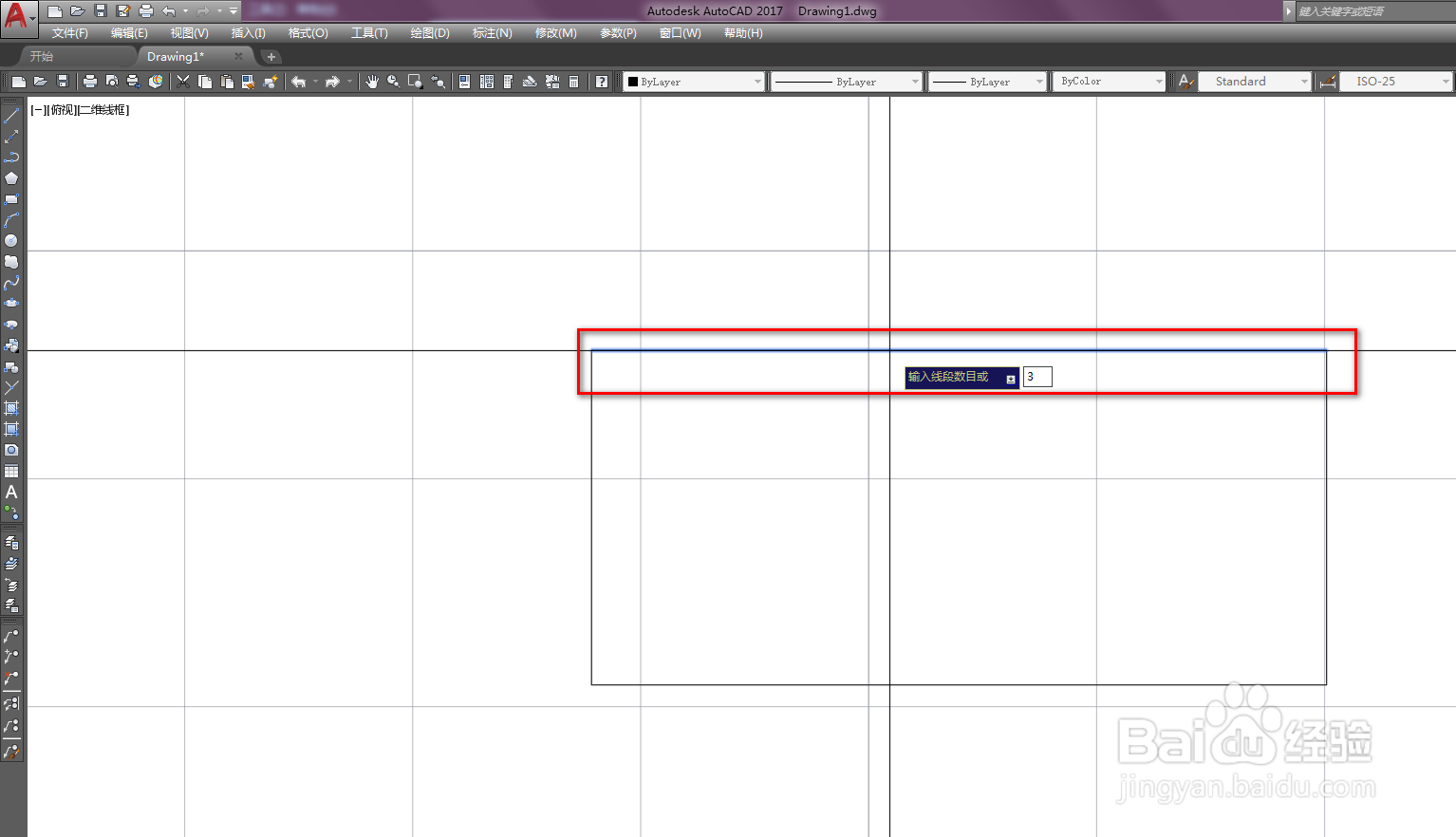The image size is (1456, 837).
Task: Expand the dynamic input prompt options arrow
Action: (x=1011, y=379)
